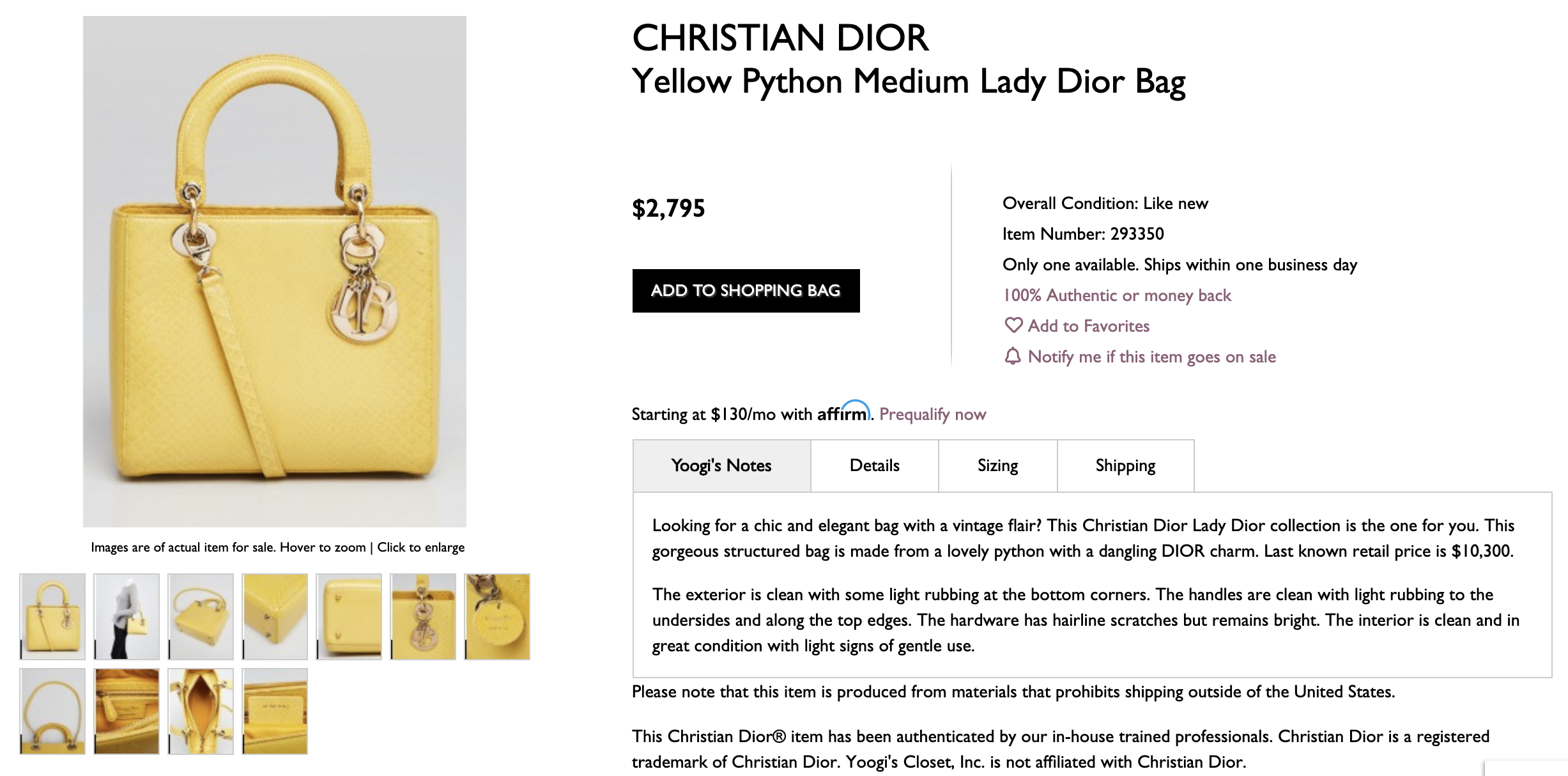Click the Add to Favorites link text
Screen dimensions: 1568x776
(1088, 326)
